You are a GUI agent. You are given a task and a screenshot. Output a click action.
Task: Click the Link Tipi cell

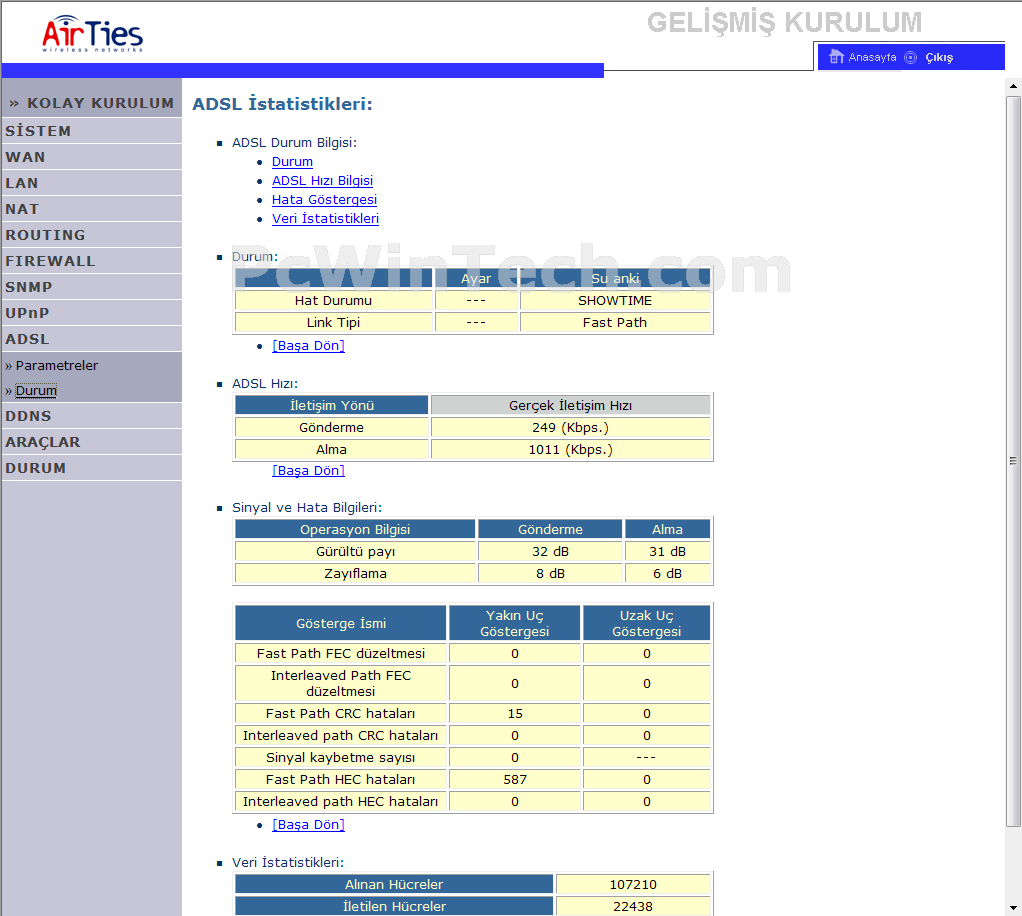(x=333, y=323)
